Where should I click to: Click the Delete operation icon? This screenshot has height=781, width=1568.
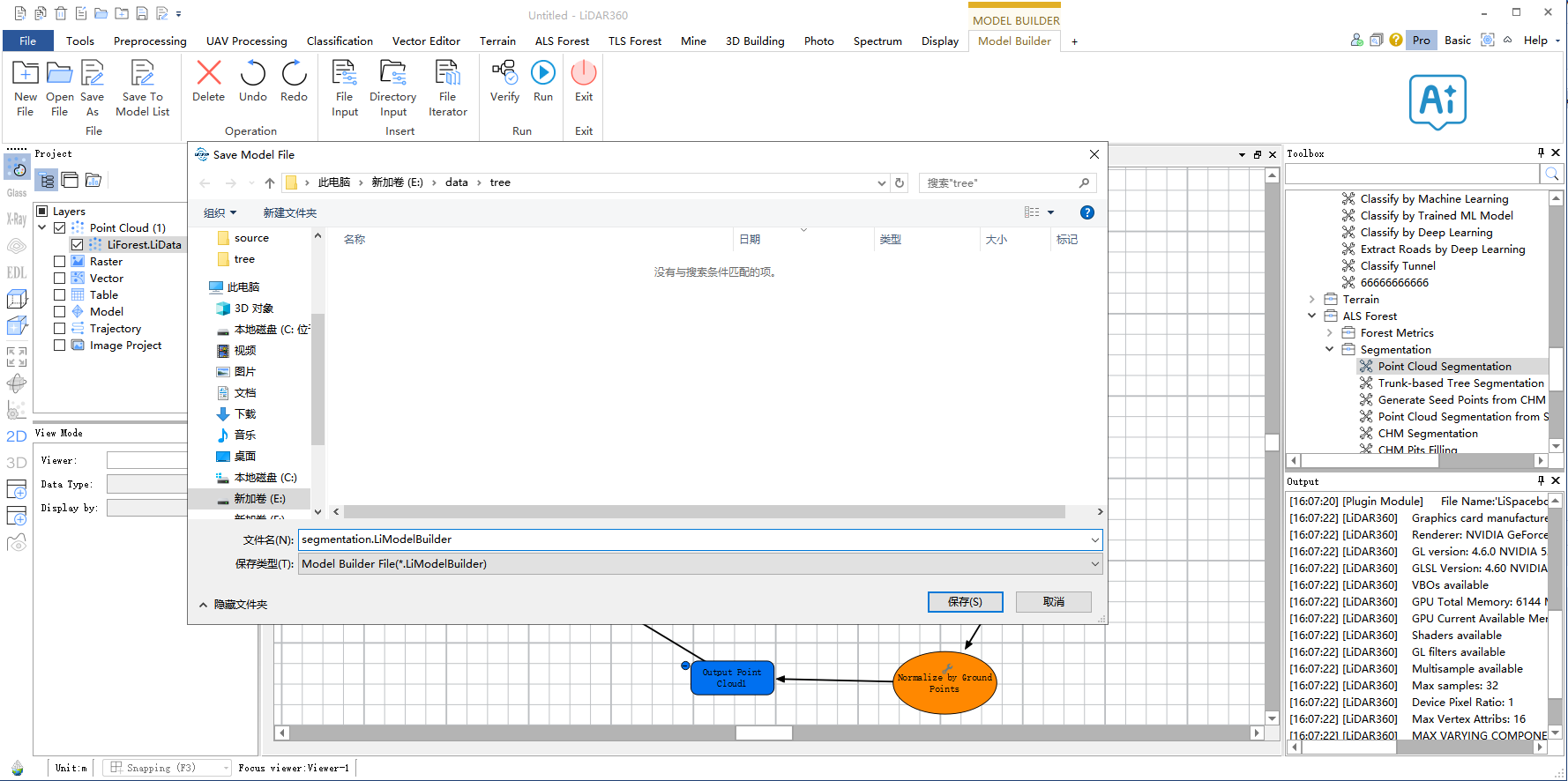(x=209, y=73)
